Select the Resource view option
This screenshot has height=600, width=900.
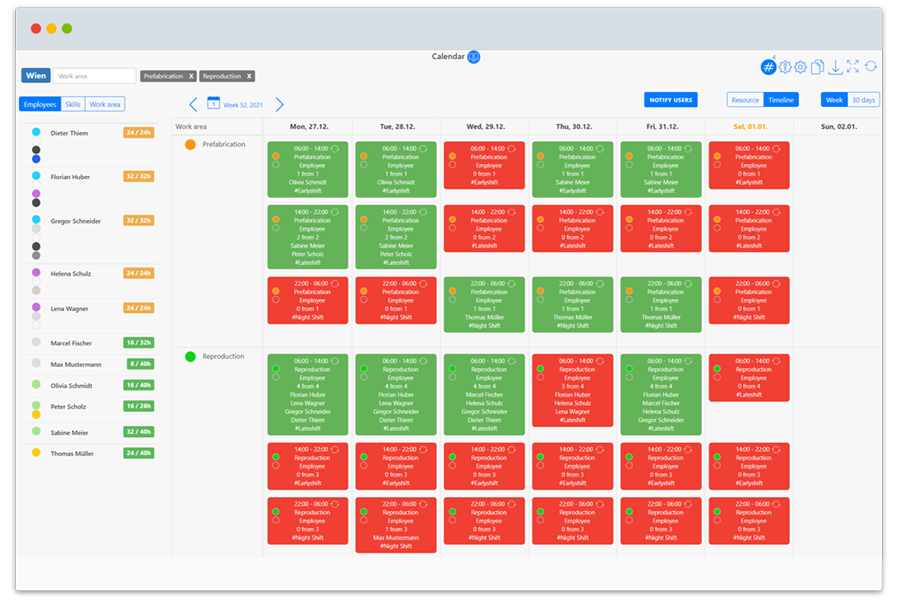[x=745, y=99]
